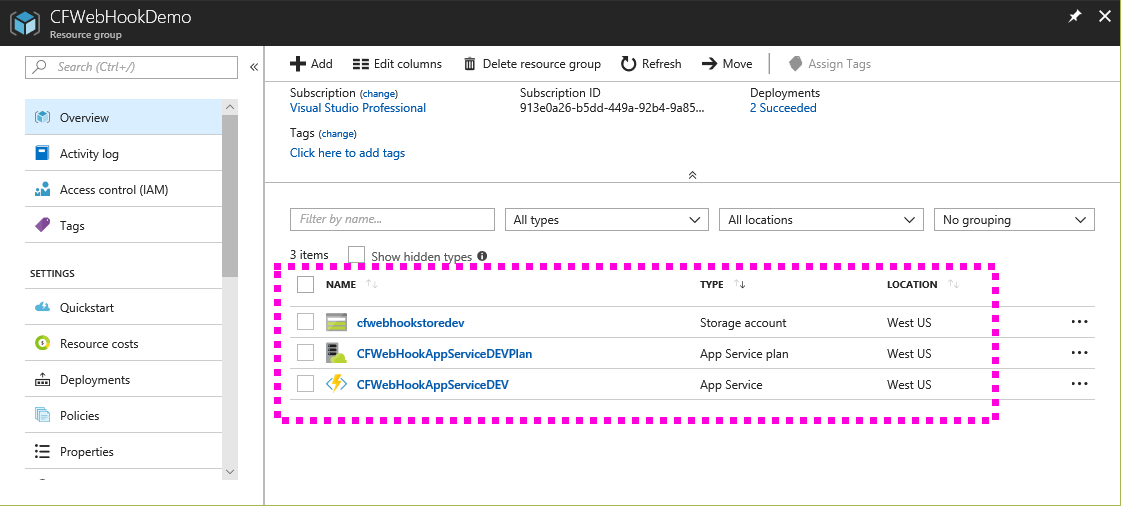Image resolution: width=1121 pixels, height=506 pixels.
Task: Click the info icon beside Show hidden types
Action: pyautogui.click(x=482, y=256)
